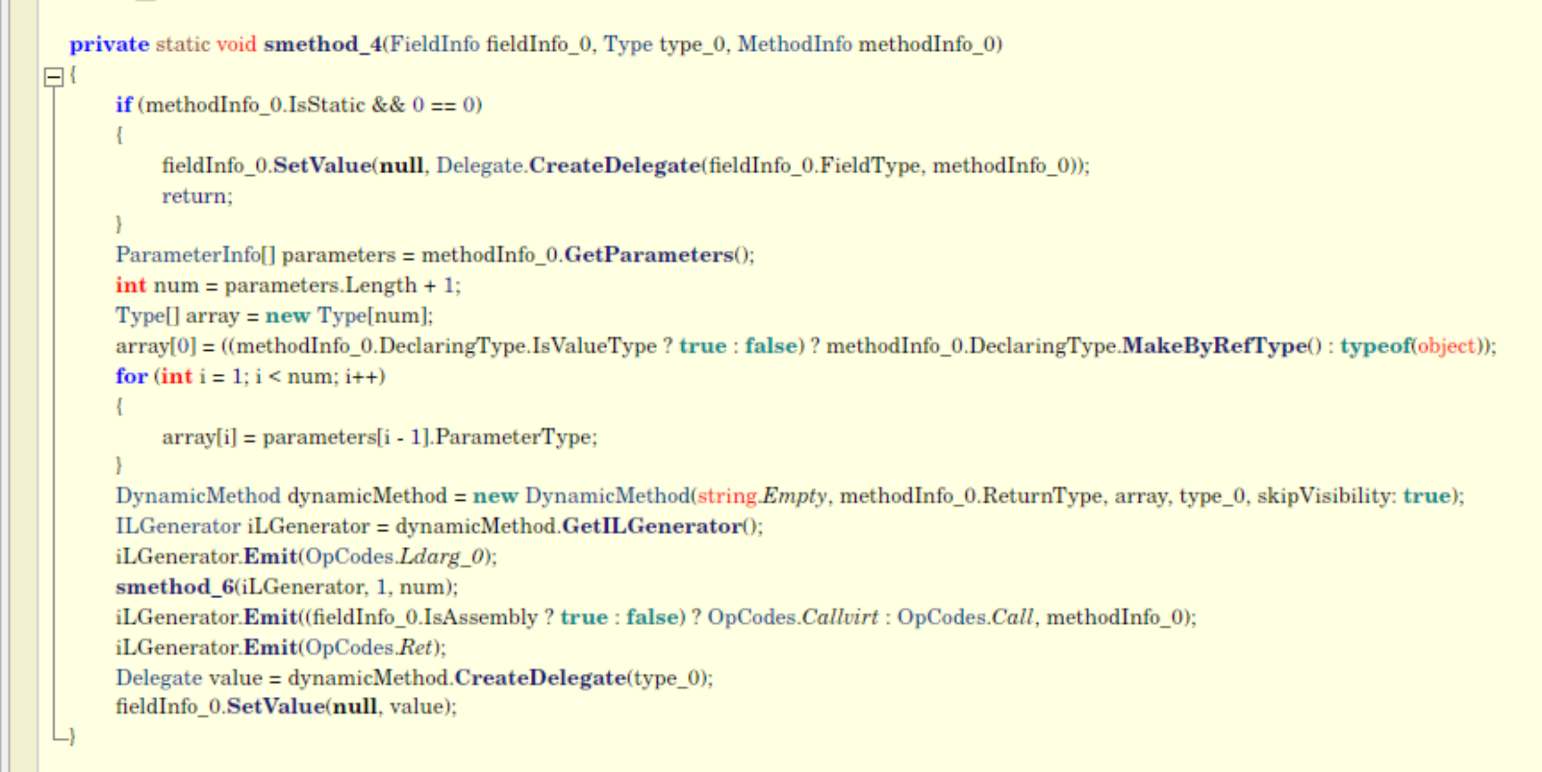Collapse the smethod_4 method body

[x=53, y=76]
